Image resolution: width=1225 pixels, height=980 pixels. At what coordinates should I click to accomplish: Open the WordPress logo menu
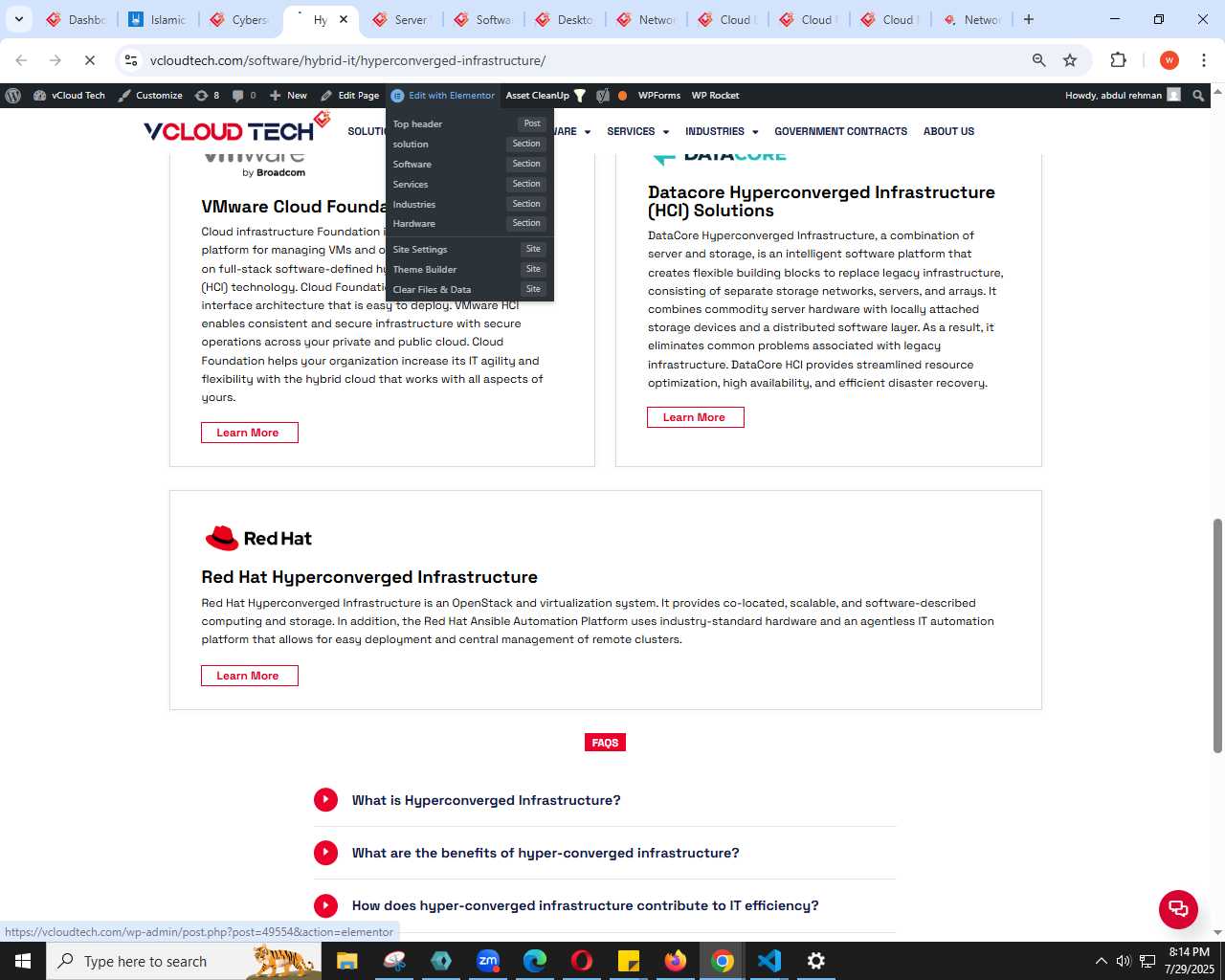click(13, 96)
